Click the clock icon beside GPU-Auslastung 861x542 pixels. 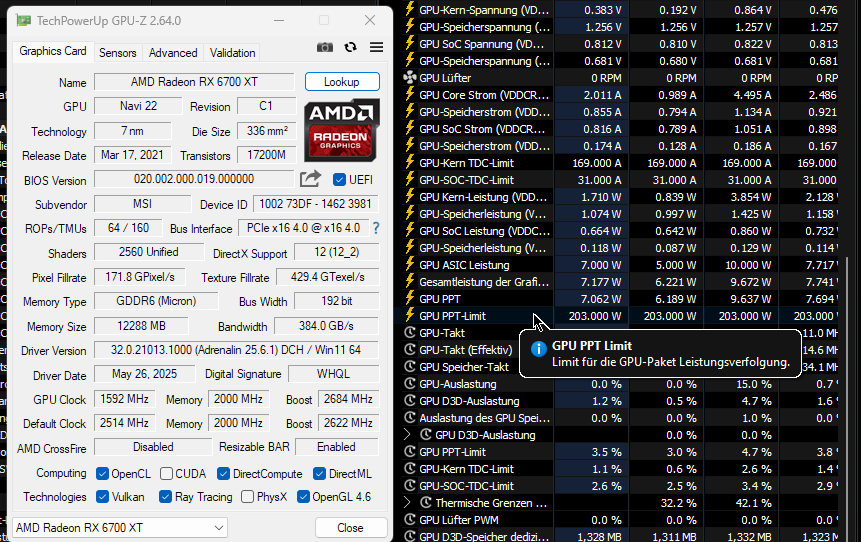pos(410,383)
